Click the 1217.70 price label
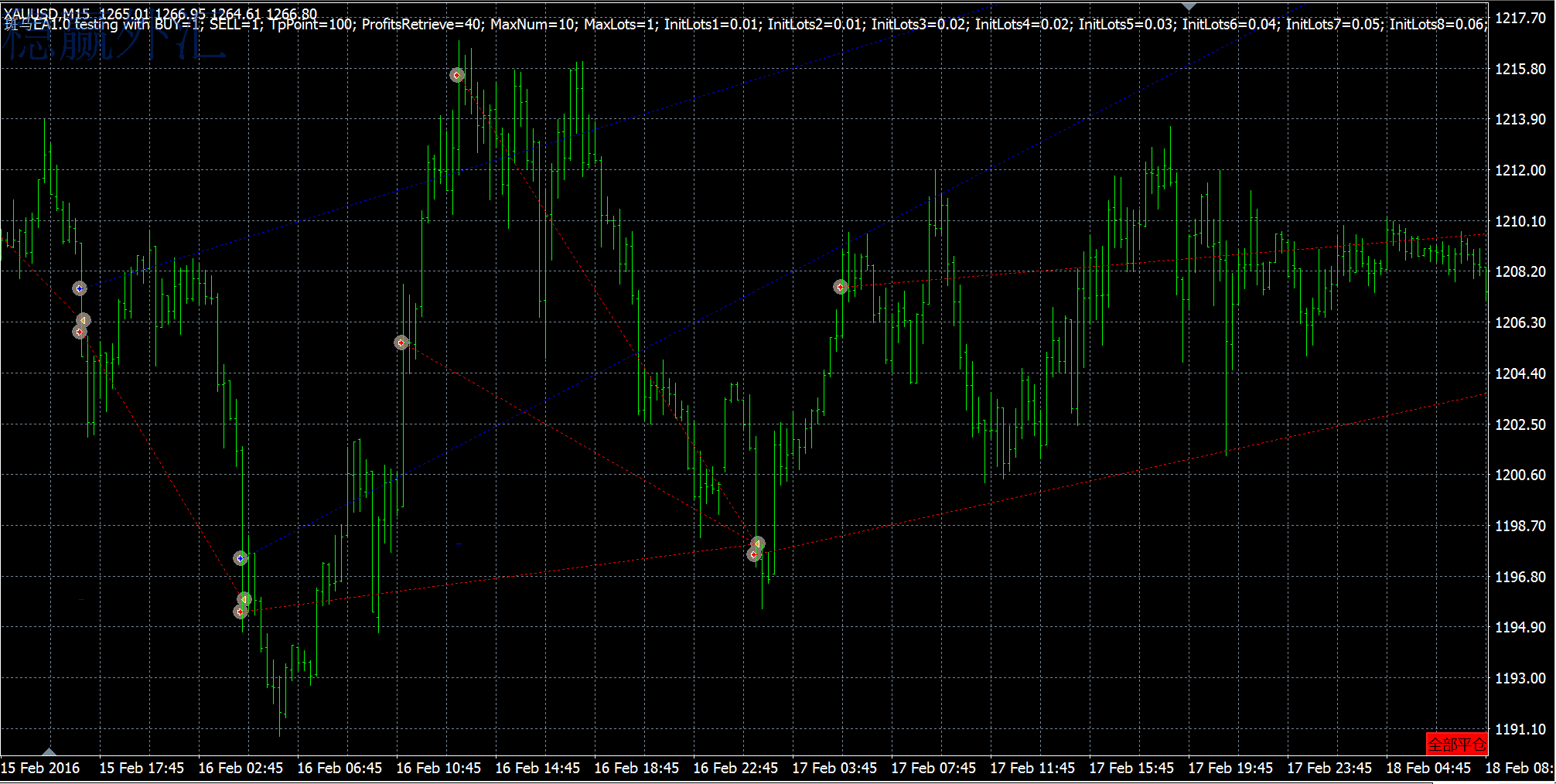Screen dimensions: 1556x784 pyautogui.click(x=1520, y=18)
